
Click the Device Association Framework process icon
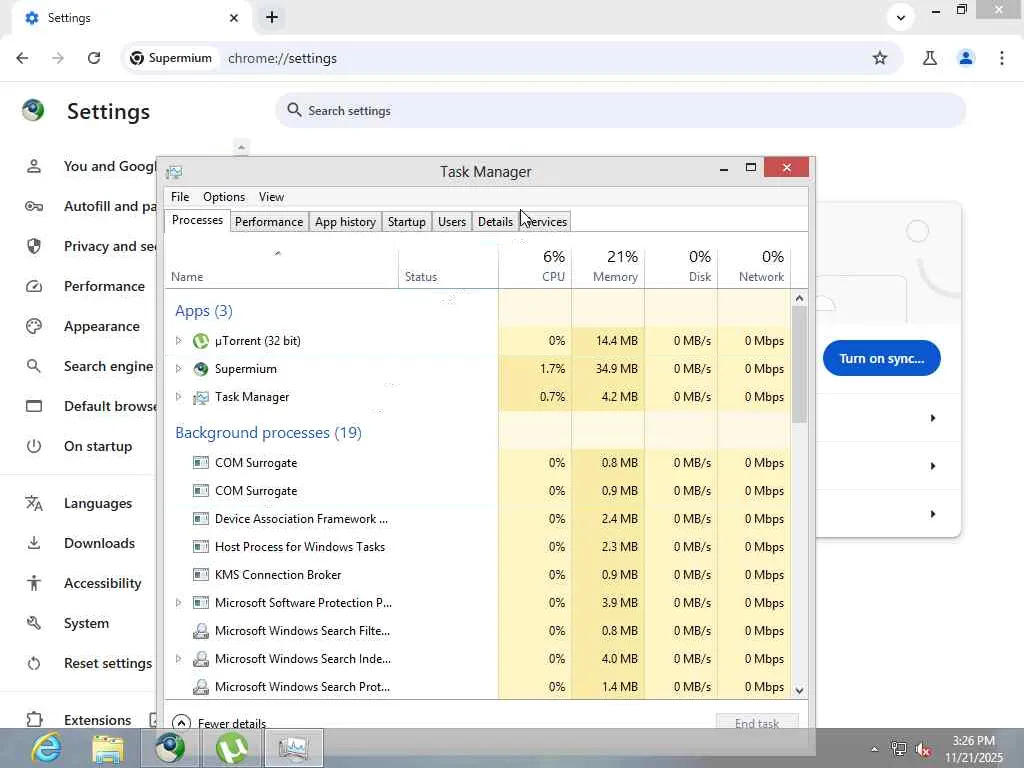[x=200, y=519]
